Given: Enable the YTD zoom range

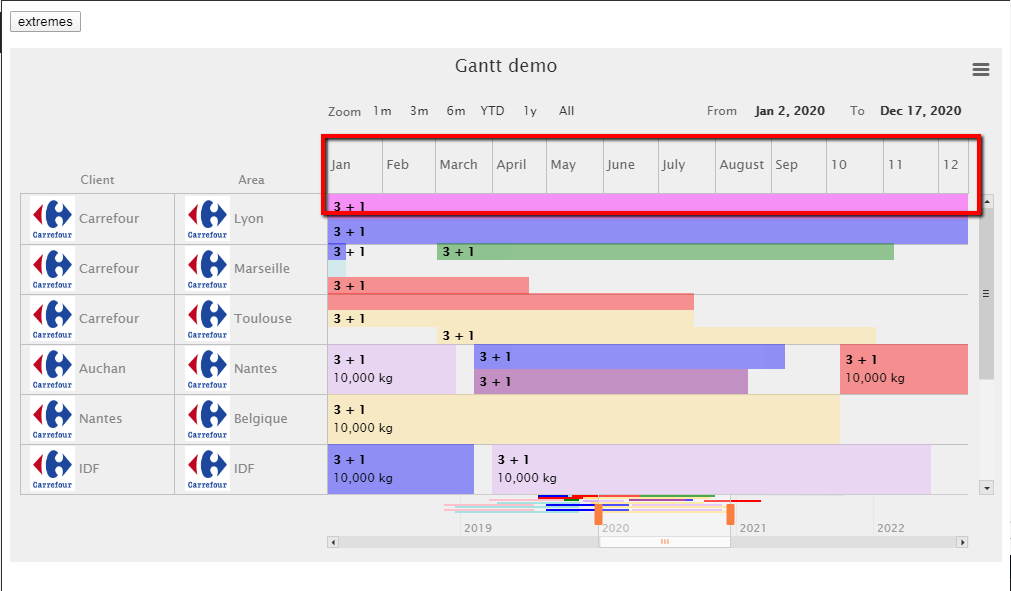Looking at the screenshot, I should (492, 111).
